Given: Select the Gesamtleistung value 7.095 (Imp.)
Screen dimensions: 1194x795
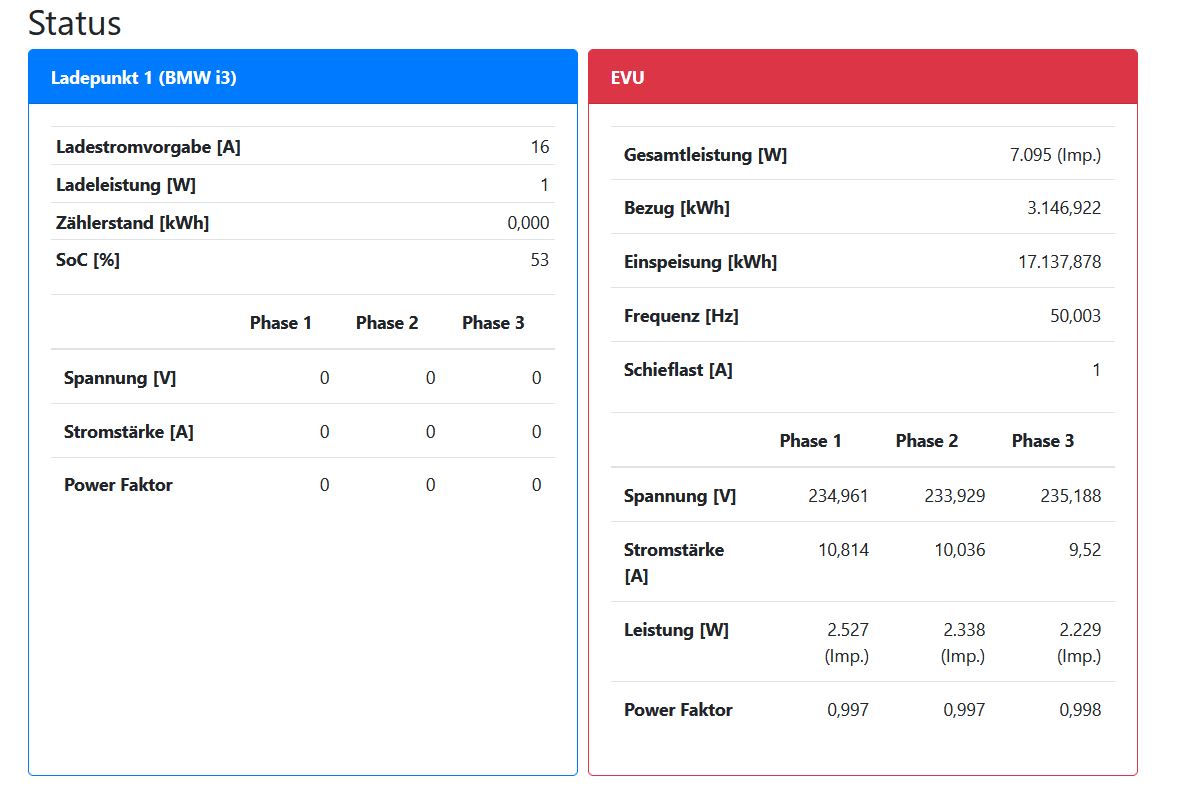Looking at the screenshot, I should pos(1055,155).
